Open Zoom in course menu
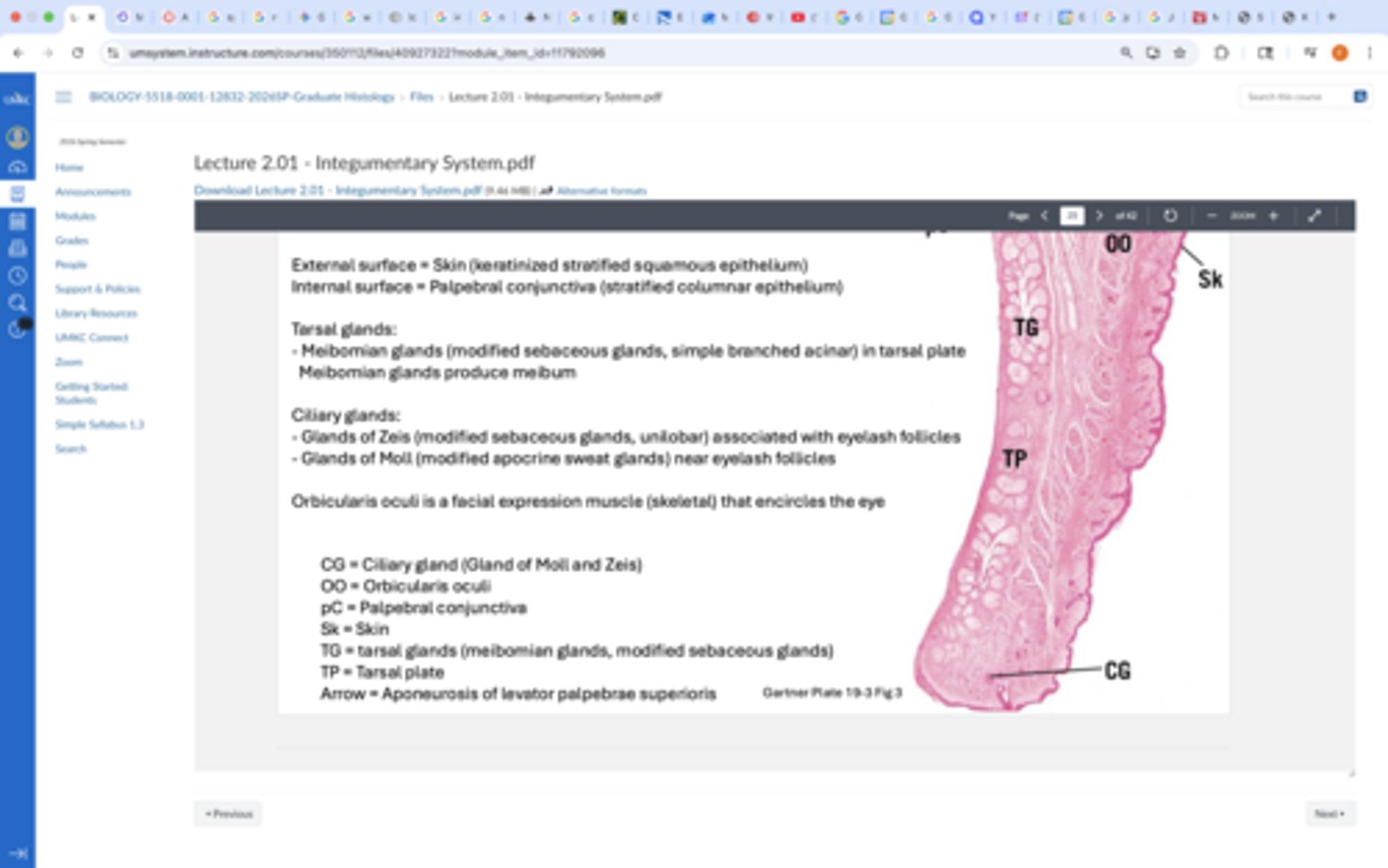 68,362
